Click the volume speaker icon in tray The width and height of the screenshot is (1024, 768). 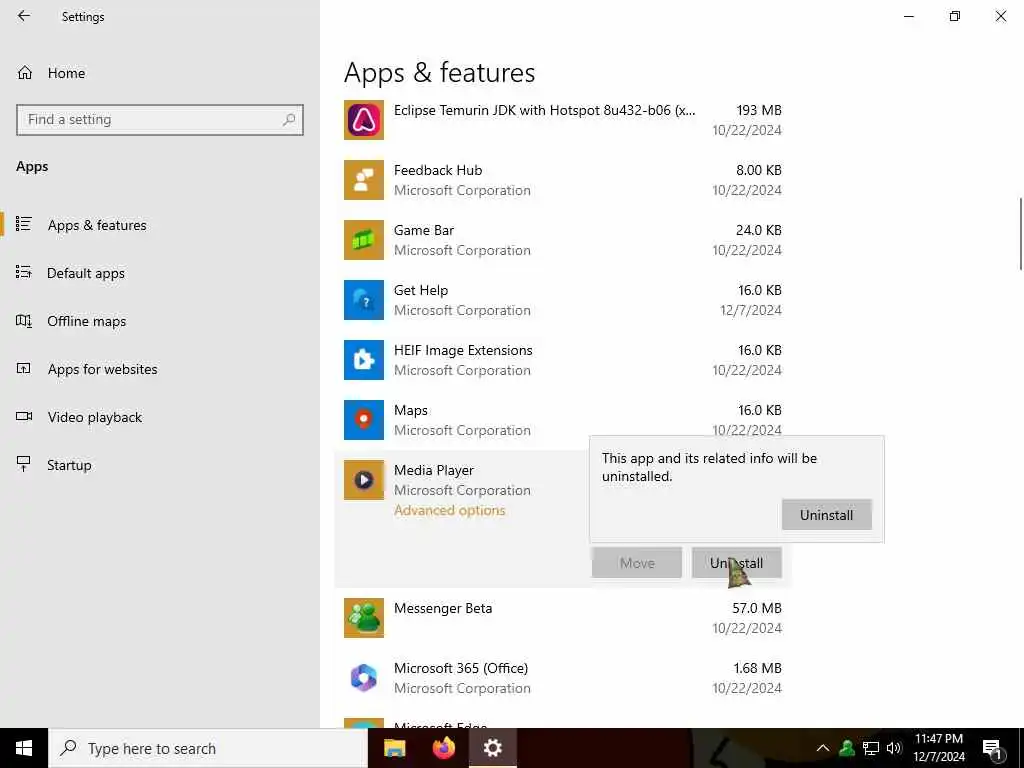click(894, 749)
